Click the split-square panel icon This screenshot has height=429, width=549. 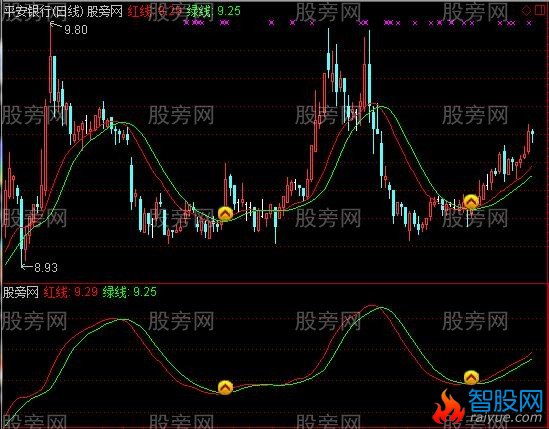tap(541, 11)
